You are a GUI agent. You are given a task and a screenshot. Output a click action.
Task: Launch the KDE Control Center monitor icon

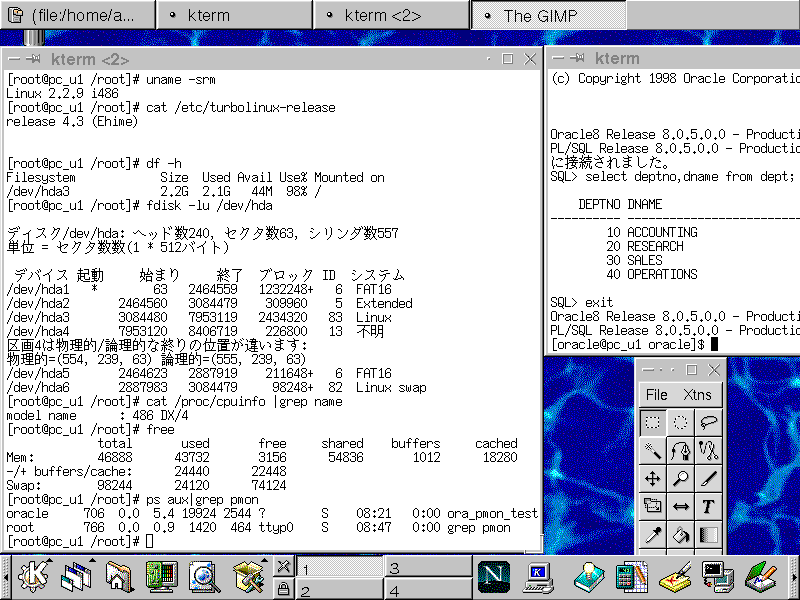pyautogui.click(x=162, y=577)
